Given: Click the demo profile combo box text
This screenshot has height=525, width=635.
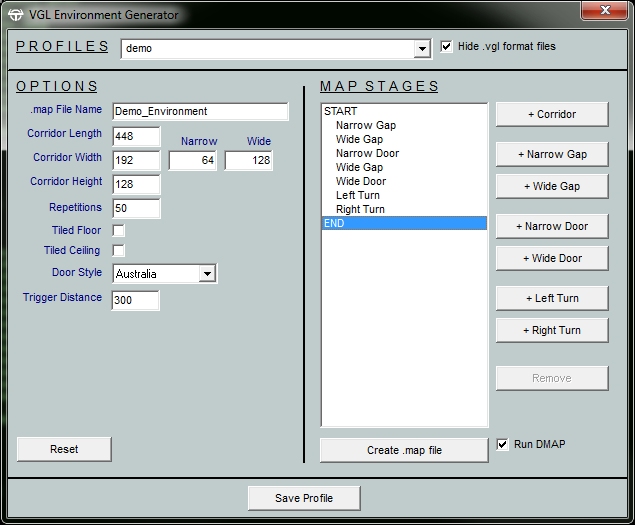Looking at the screenshot, I should [x=139, y=48].
